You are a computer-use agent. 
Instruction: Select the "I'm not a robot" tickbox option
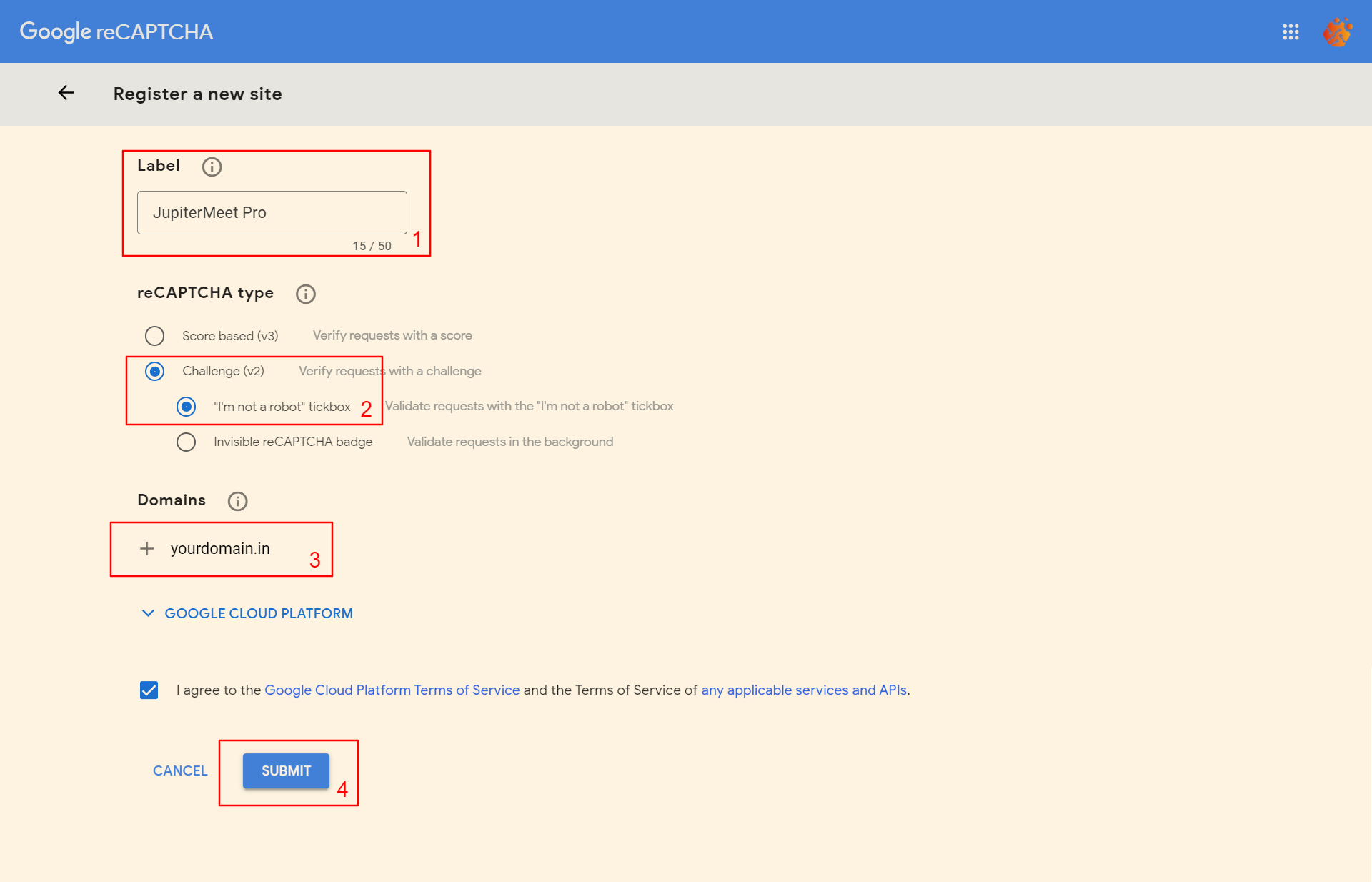tap(186, 407)
